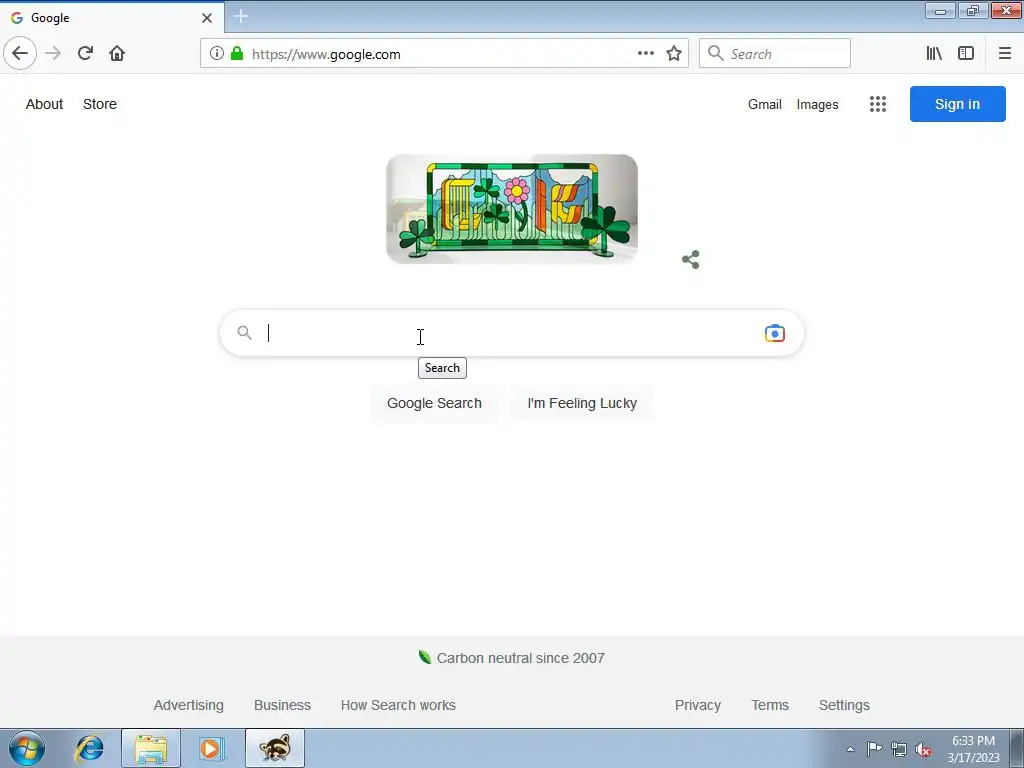This screenshot has width=1024, height=768.
Task: Open the Settings footer menu
Action: pos(844,705)
